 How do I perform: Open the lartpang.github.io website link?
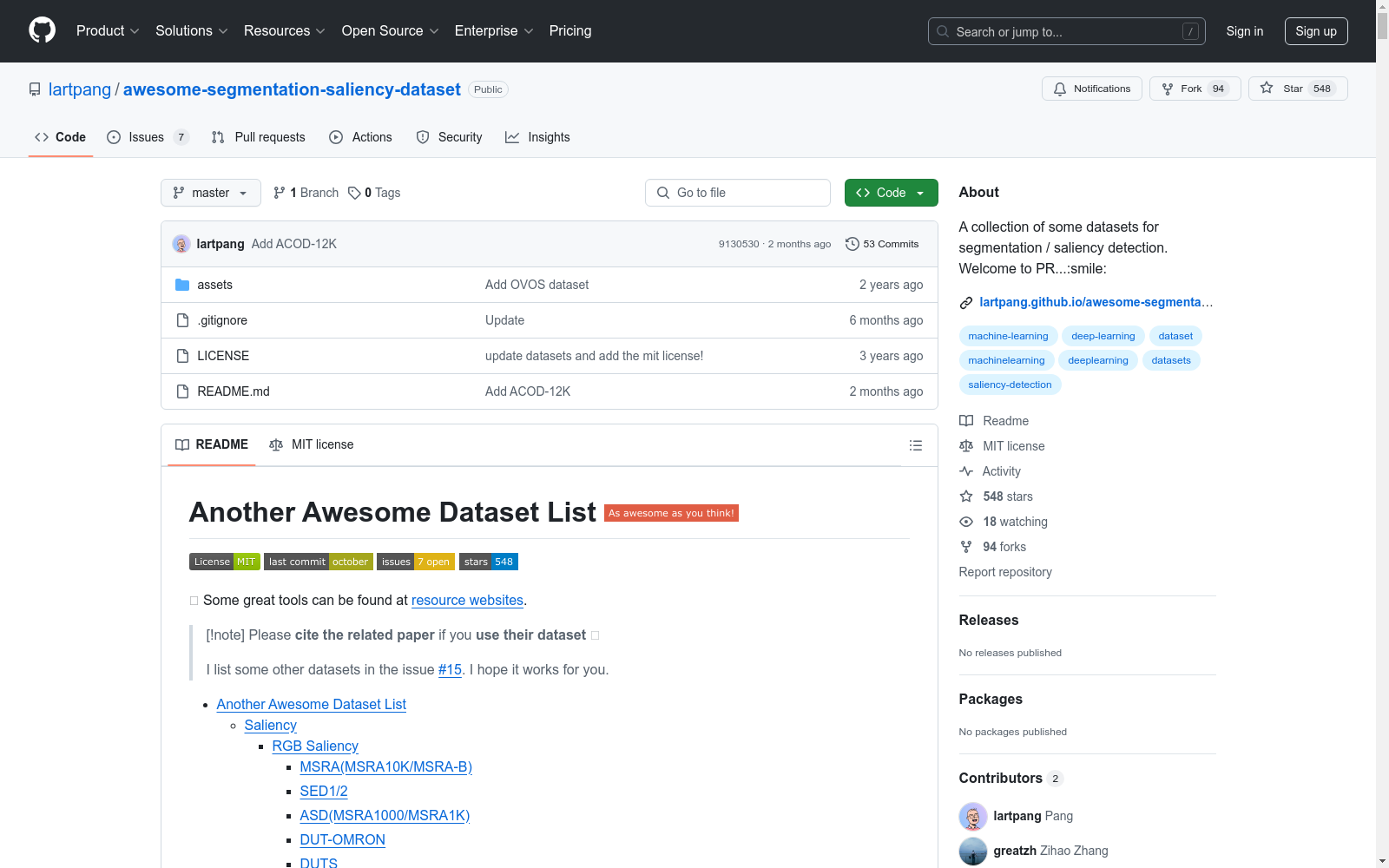click(1096, 302)
